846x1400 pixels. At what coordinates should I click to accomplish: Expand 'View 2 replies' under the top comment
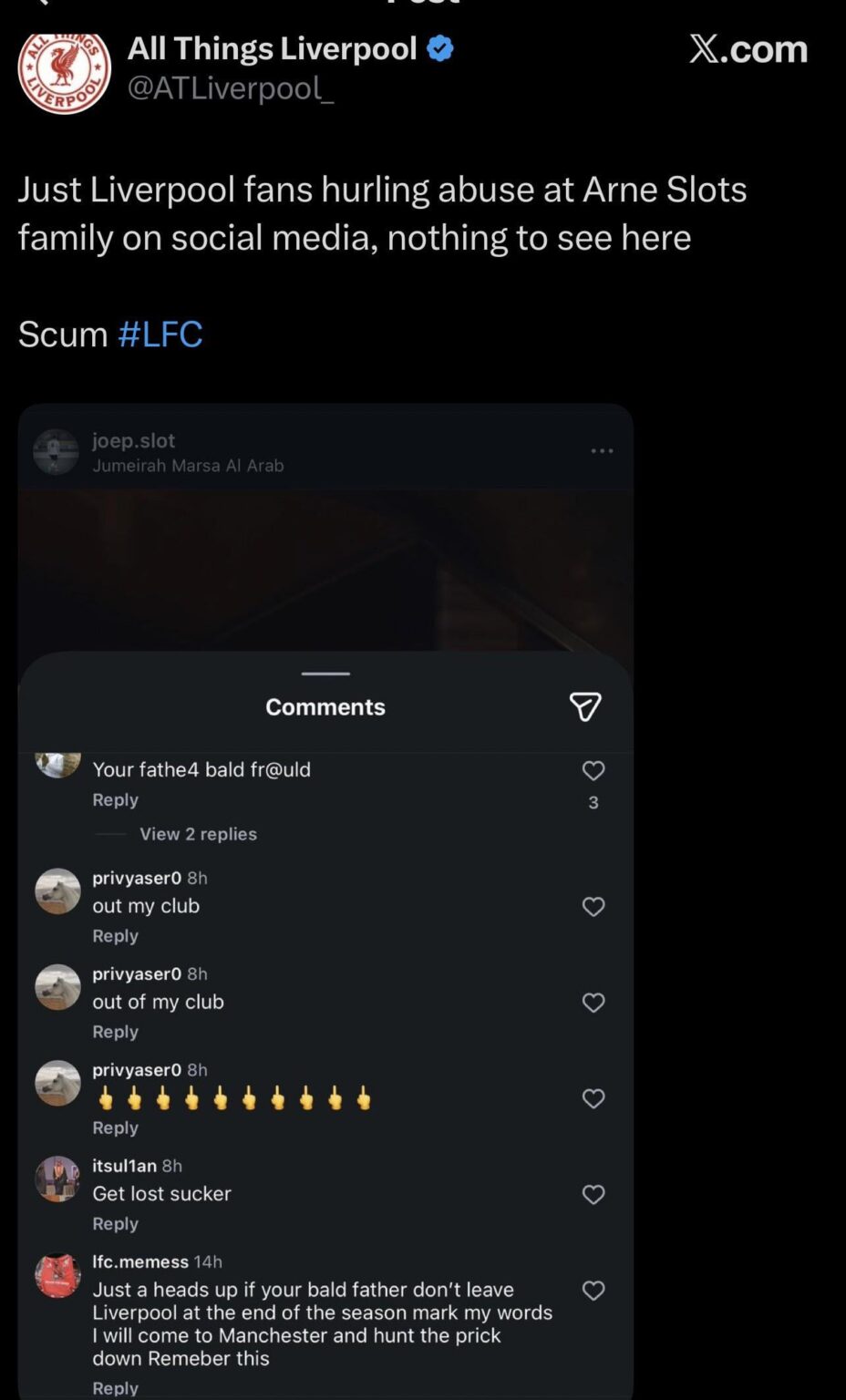(197, 833)
